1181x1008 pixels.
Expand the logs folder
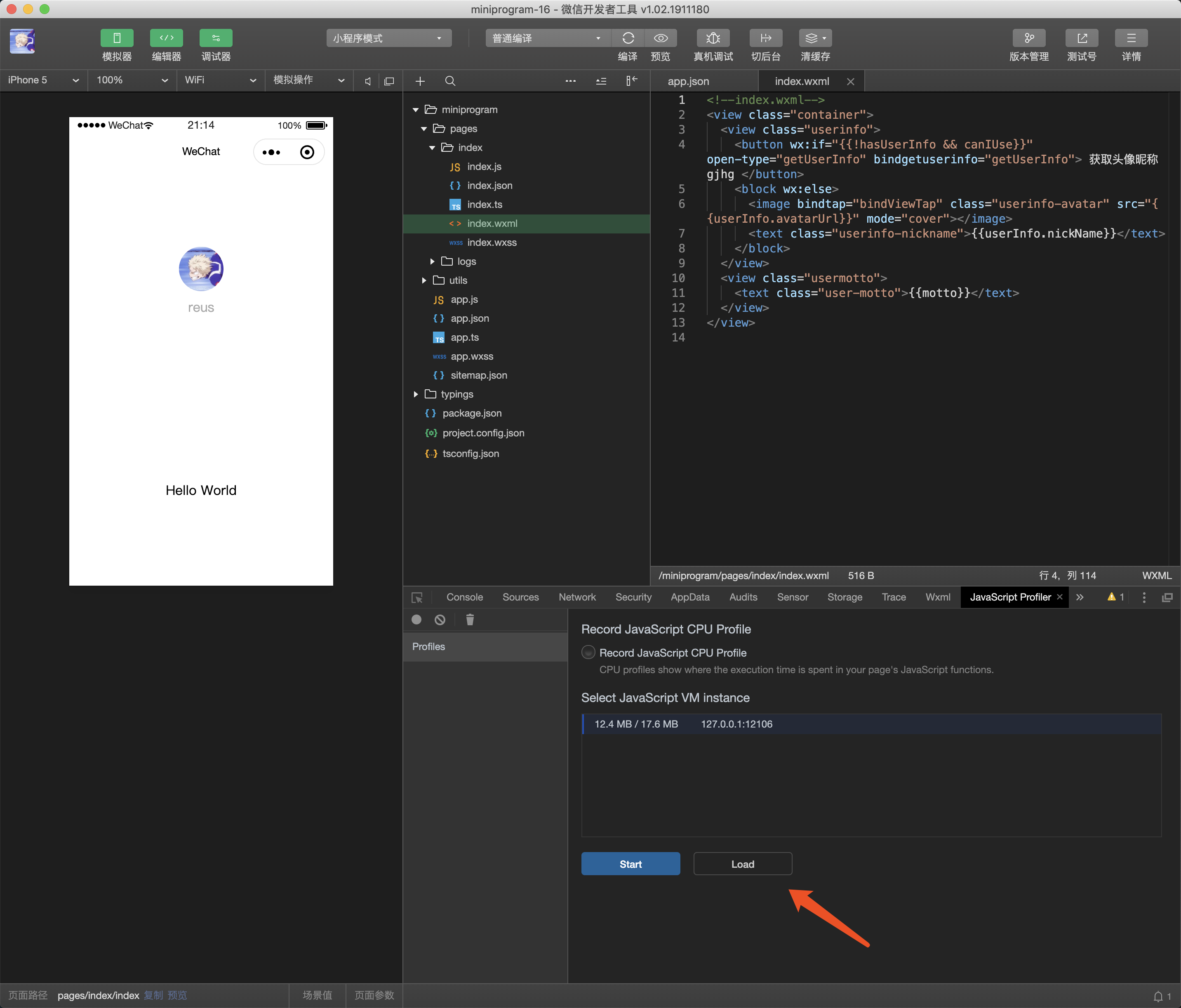click(433, 261)
